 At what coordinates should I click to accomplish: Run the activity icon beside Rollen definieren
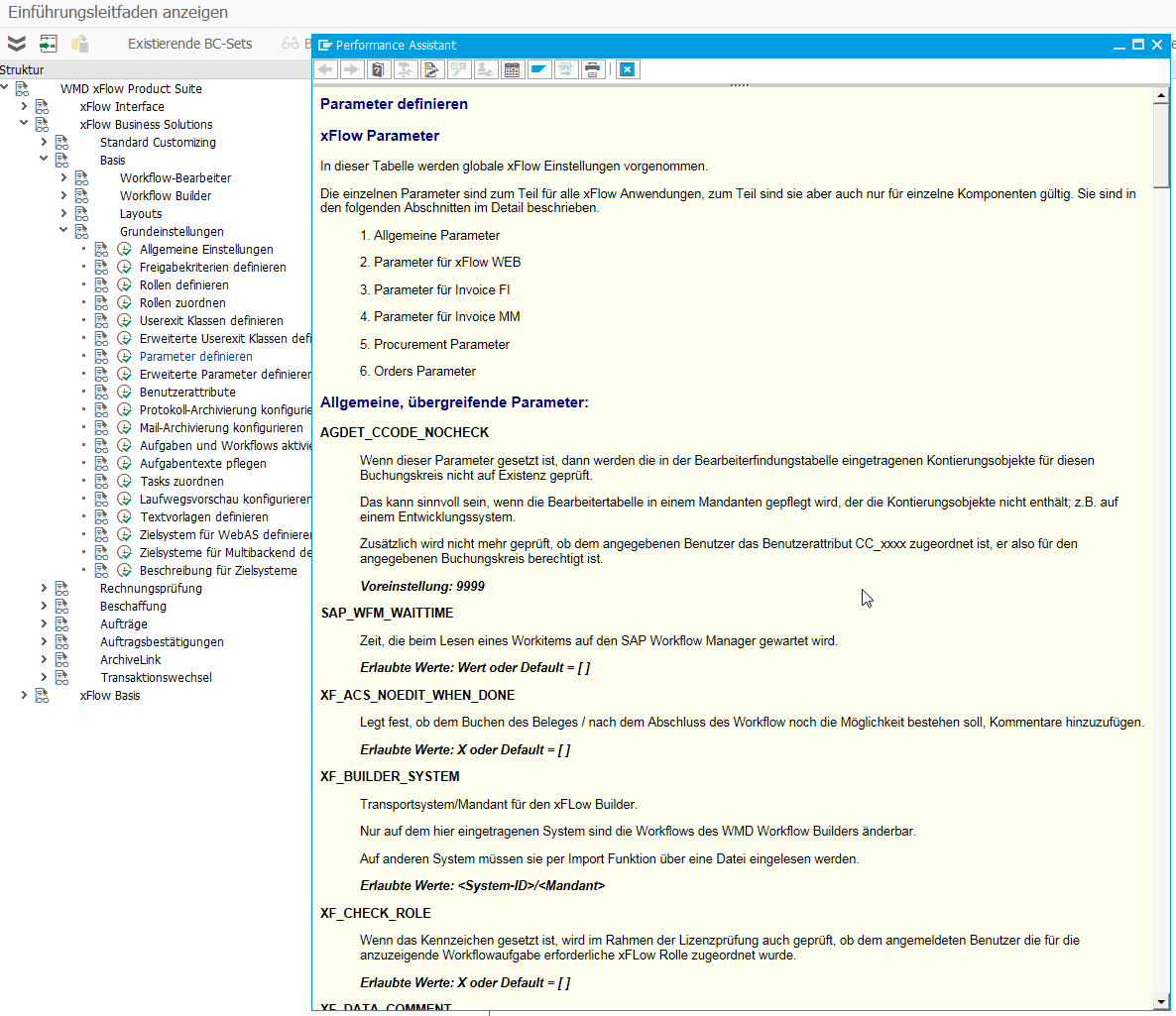tap(125, 285)
